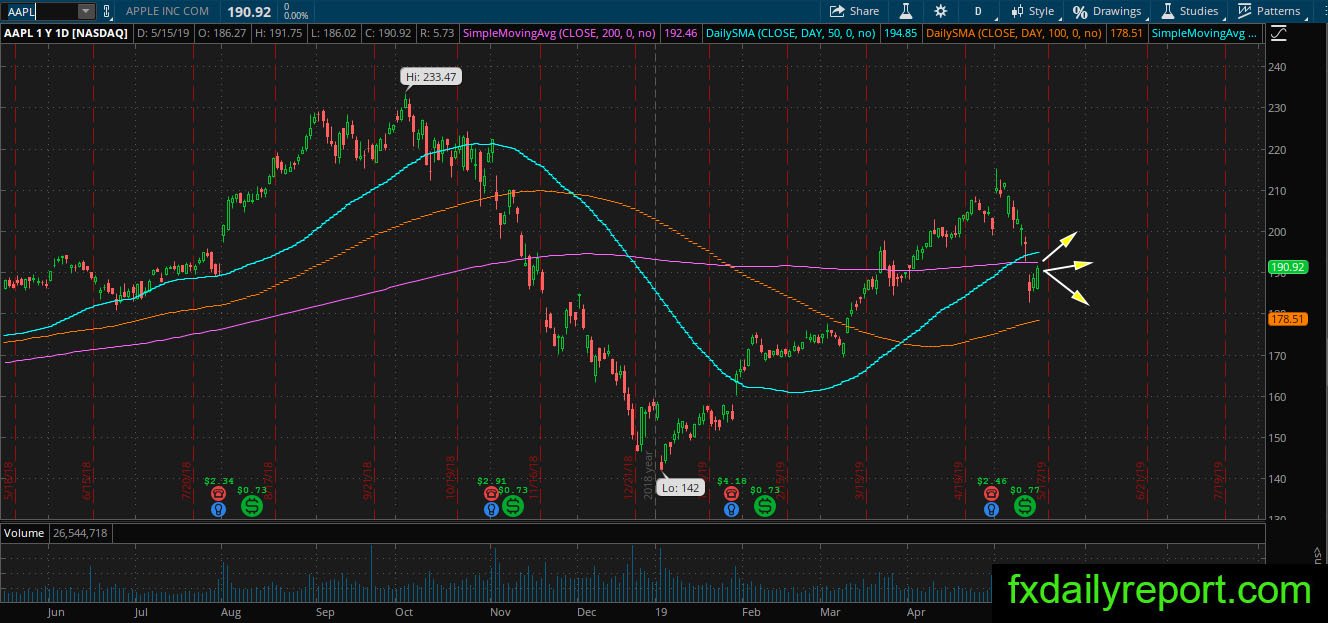Open the Patterns menu
1328x623 pixels.
pos(1269,11)
